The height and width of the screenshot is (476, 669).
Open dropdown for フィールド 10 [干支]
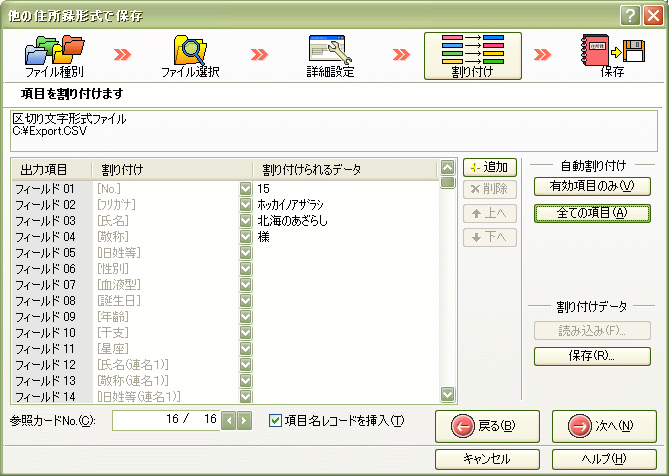[245, 333]
